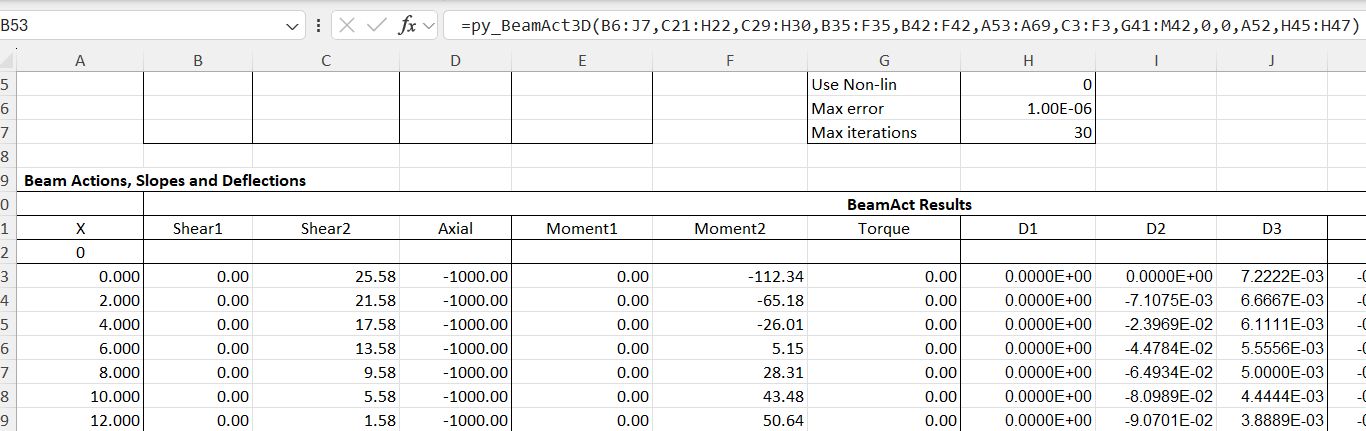
Task: Click the Cancel (X) icon in formula bar
Action: click(347, 25)
